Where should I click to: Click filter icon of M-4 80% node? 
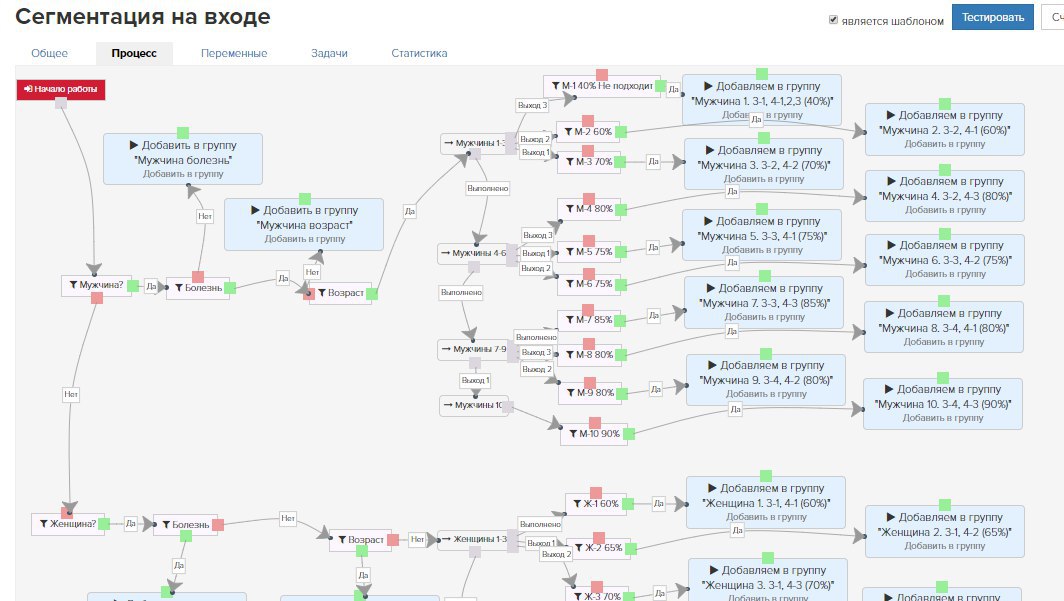click(x=570, y=209)
